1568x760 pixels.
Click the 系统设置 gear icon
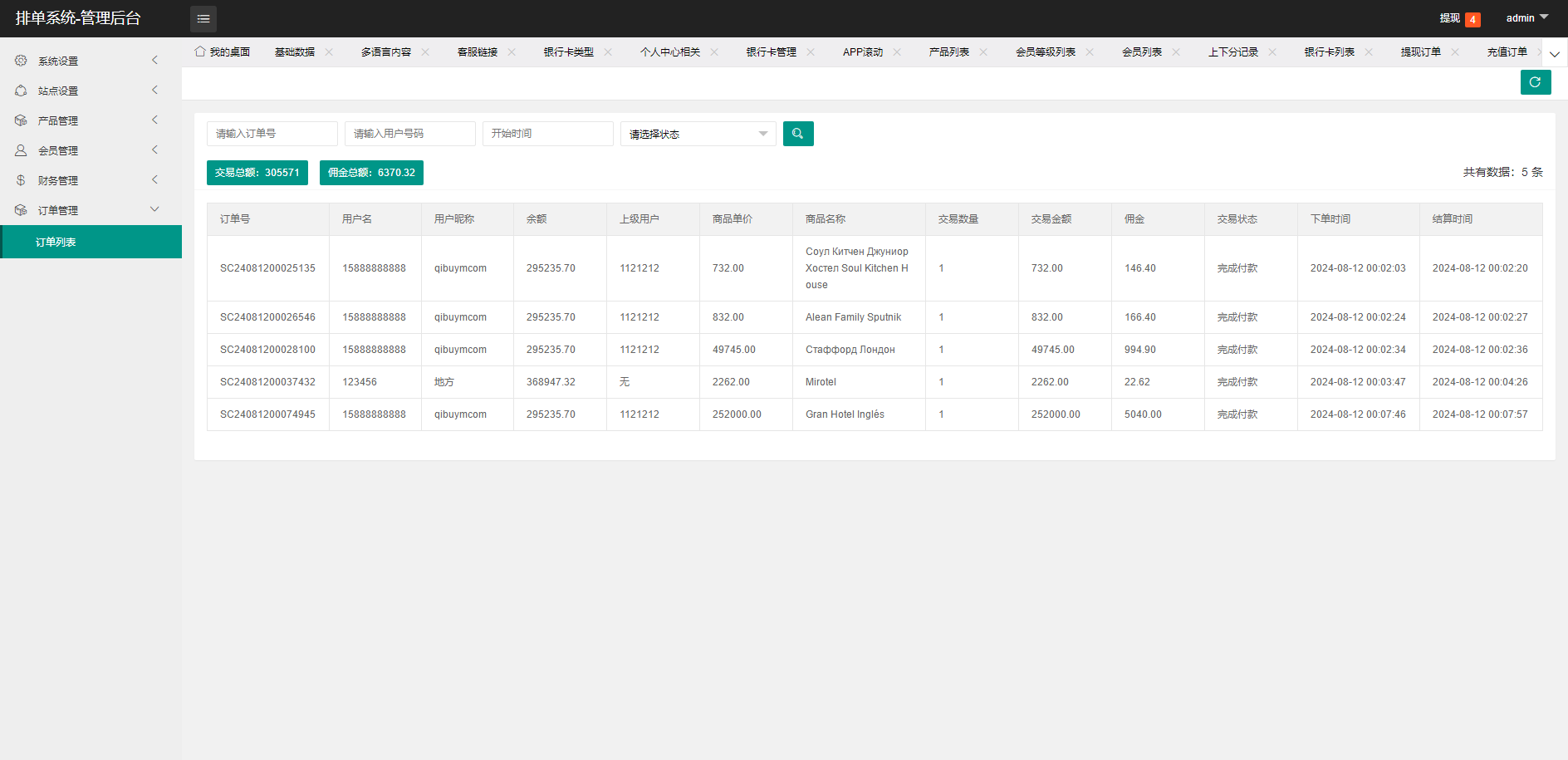pyautogui.click(x=21, y=61)
